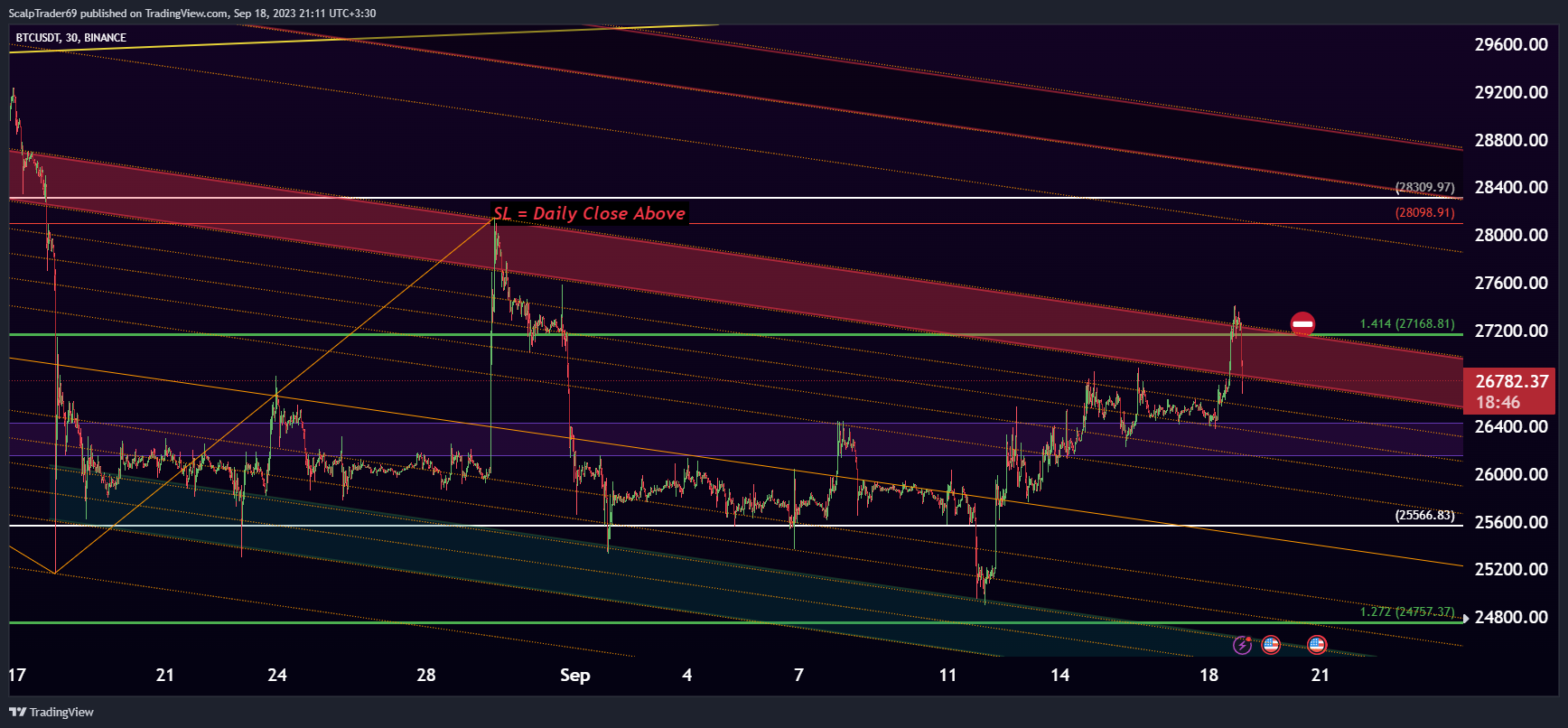Click the 29600.00 price axis label

point(1511,44)
